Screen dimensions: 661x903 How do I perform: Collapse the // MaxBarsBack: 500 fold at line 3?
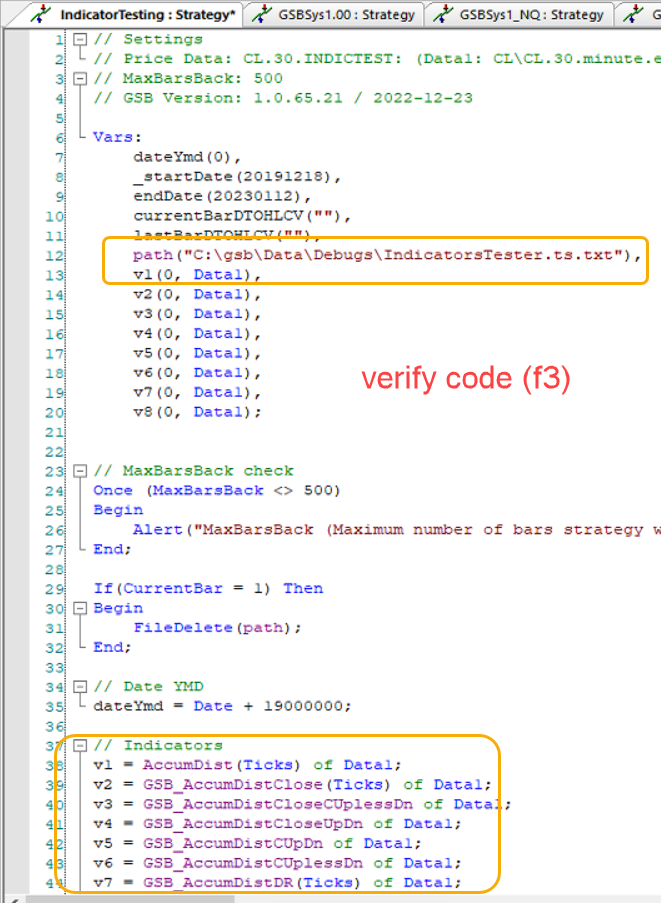80,79
